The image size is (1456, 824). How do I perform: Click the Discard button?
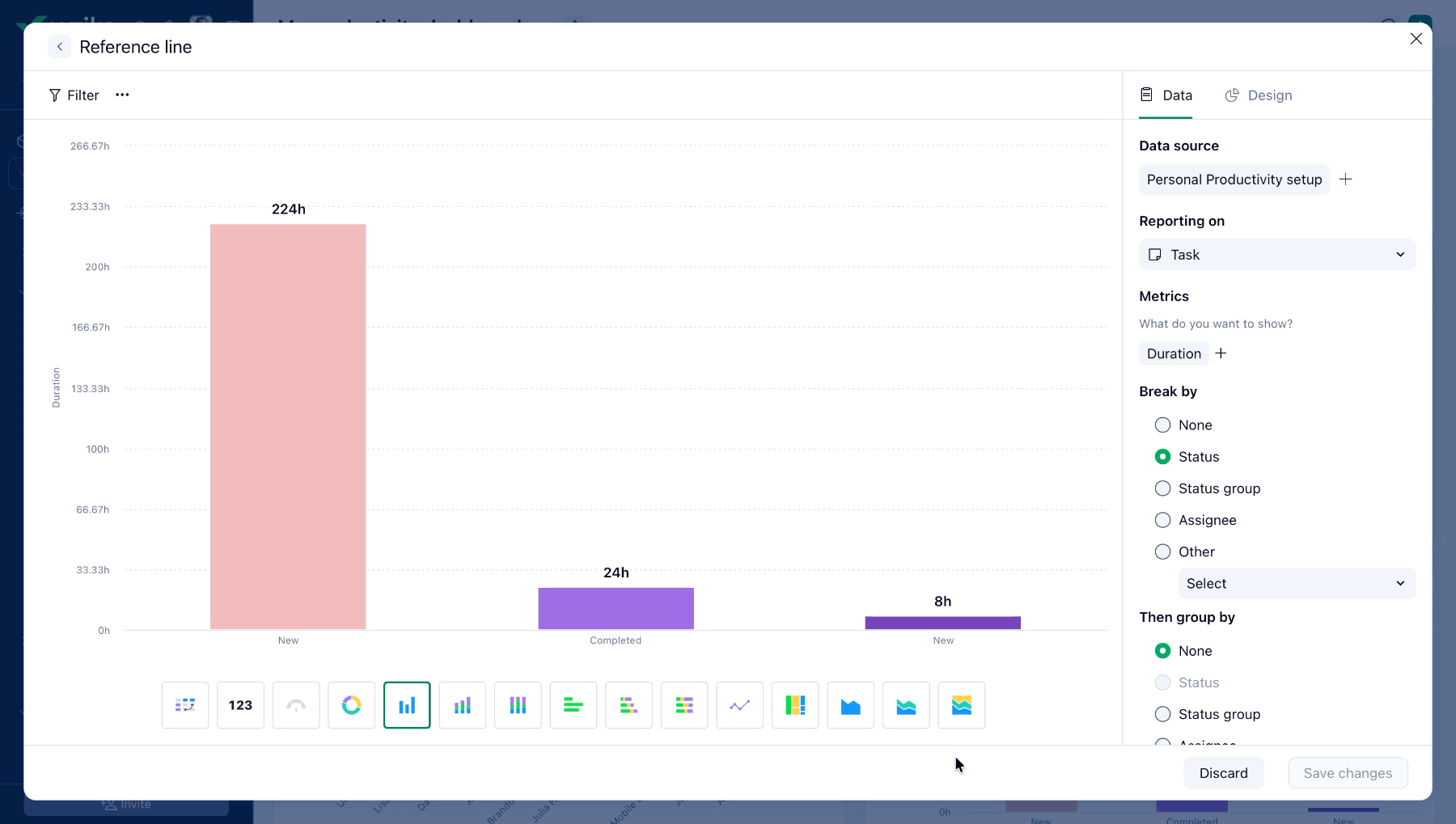[x=1223, y=773]
